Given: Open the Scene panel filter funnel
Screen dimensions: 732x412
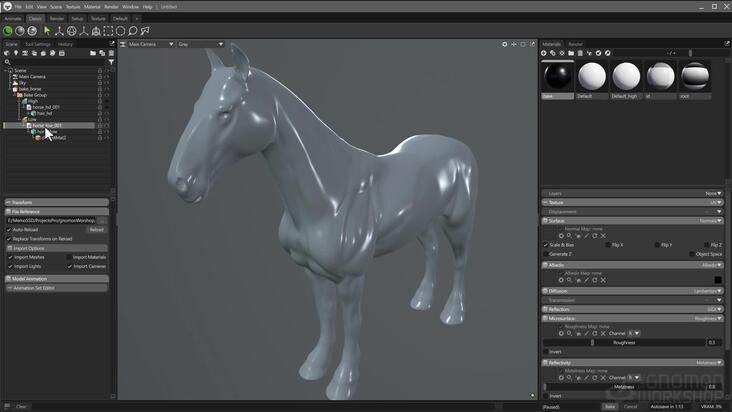Looking at the screenshot, I should (x=111, y=62).
